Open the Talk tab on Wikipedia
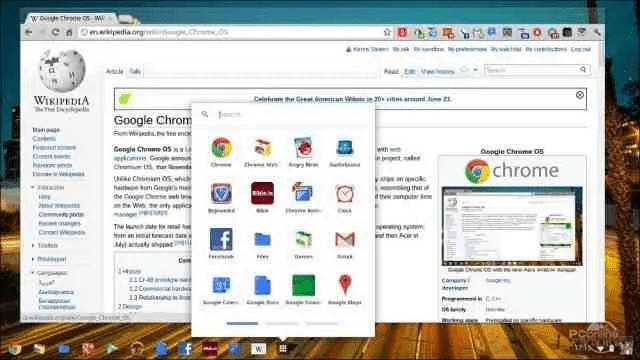 point(135,71)
